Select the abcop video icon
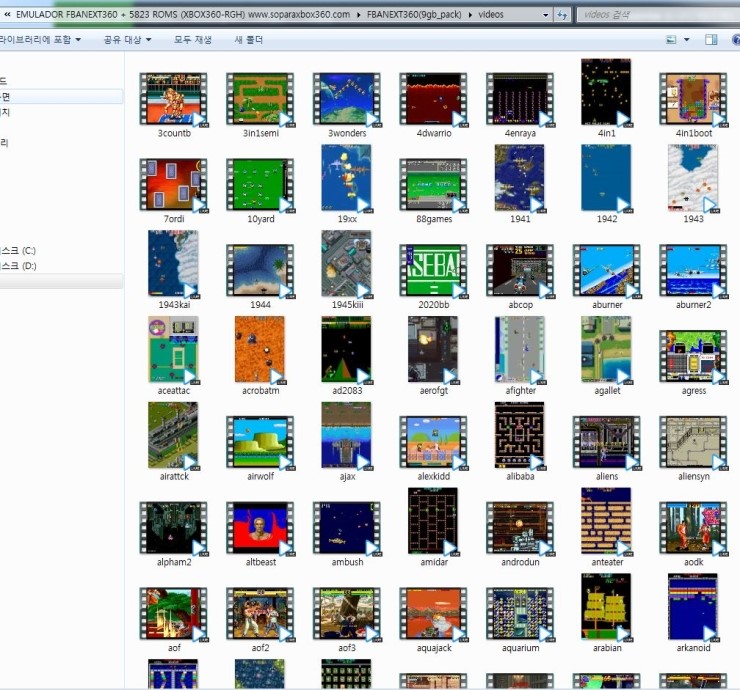 click(x=520, y=271)
